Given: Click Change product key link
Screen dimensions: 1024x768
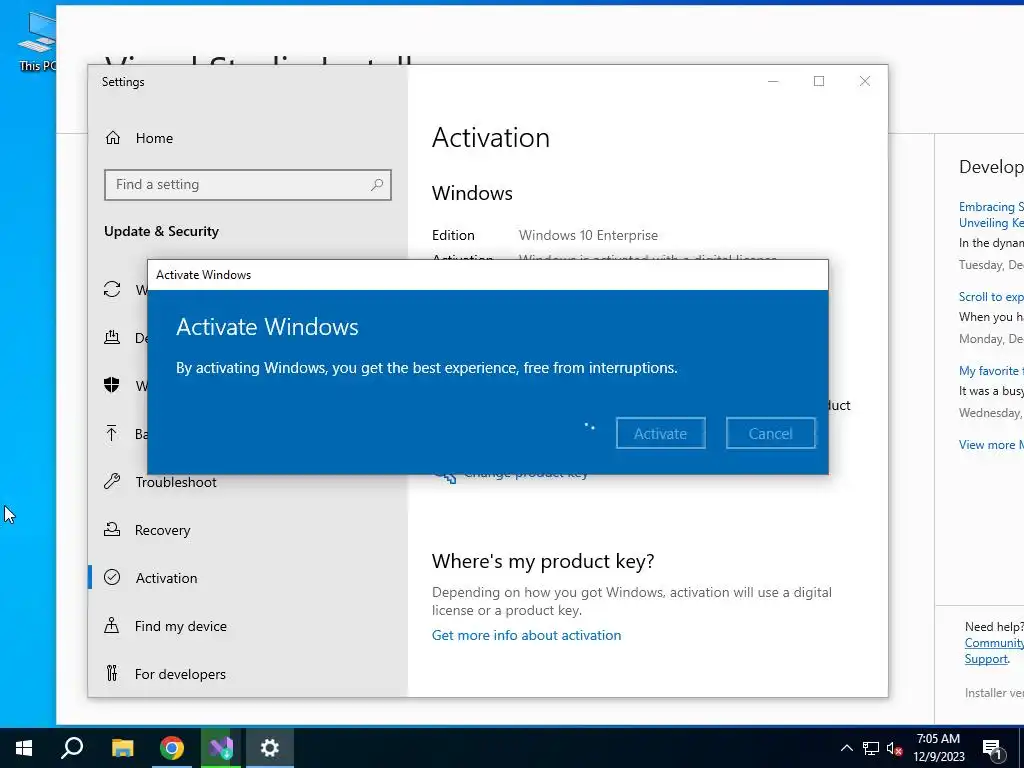Looking at the screenshot, I should pyautogui.click(x=526, y=475).
